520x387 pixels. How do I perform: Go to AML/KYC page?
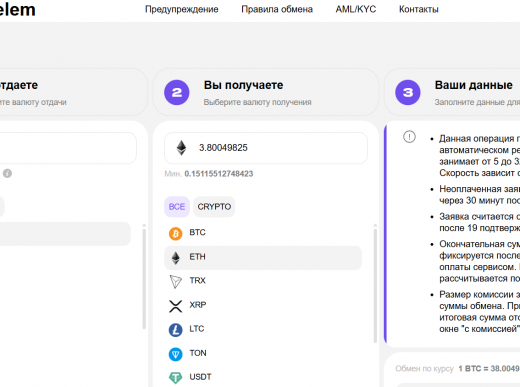pyautogui.click(x=356, y=9)
